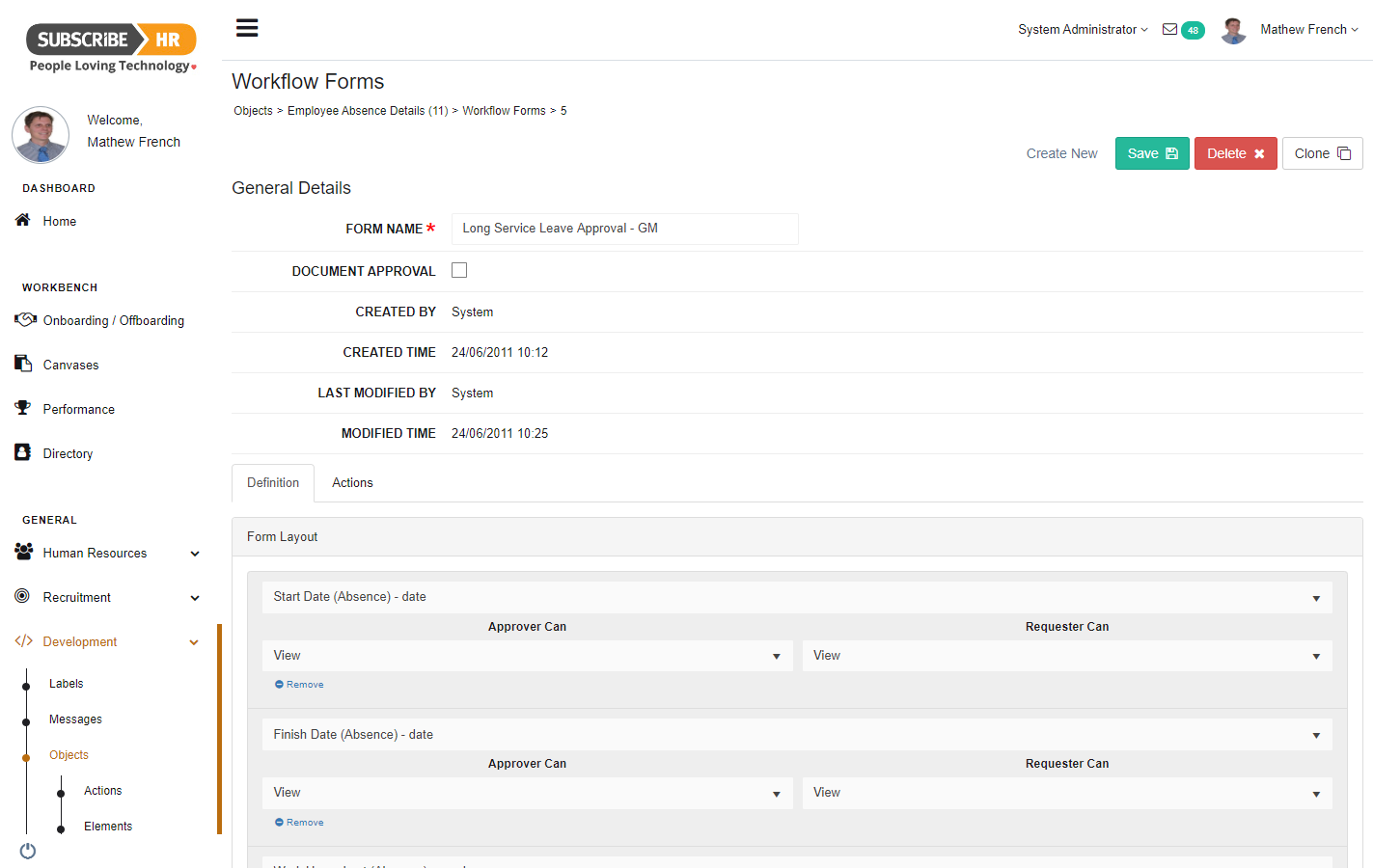Viewport: 1373px width, 868px height.
Task: Click the power icon at sidebar bottom
Action: point(27,851)
